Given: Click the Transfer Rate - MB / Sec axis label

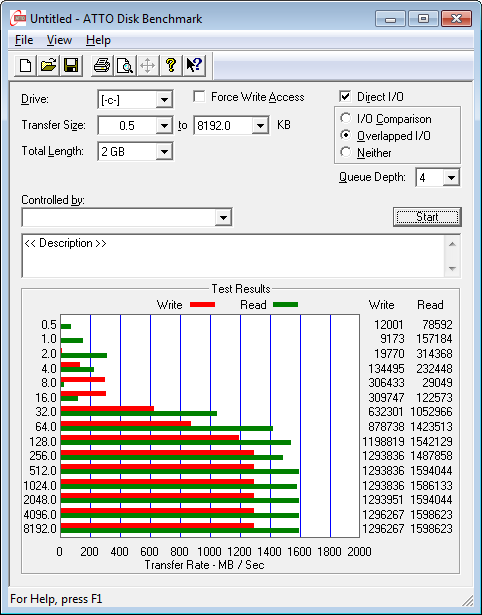Looking at the screenshot, I should pyautogui.click(x=204, y=565).
